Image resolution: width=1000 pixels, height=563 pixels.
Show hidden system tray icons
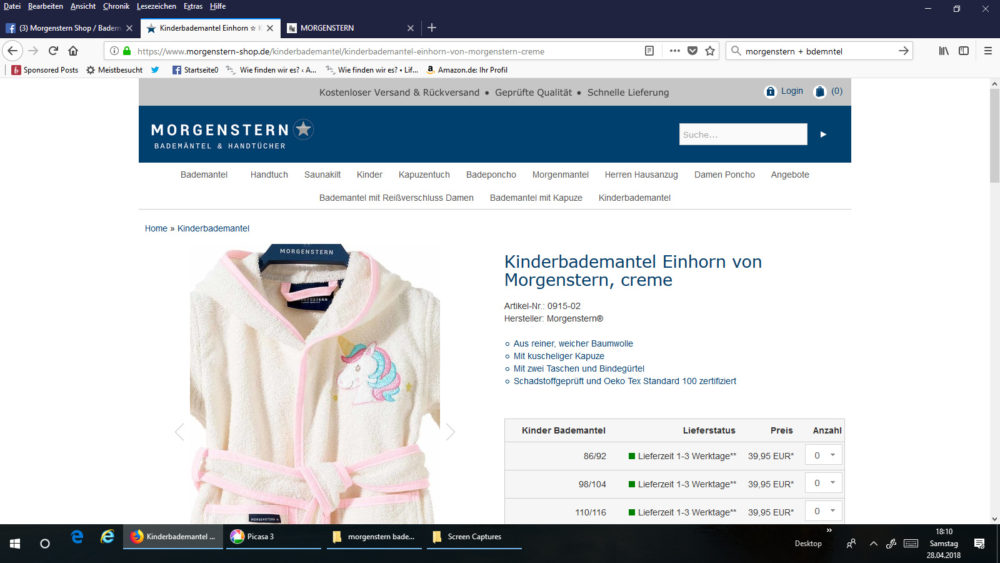pyautogui.click(x=874, y=544)
